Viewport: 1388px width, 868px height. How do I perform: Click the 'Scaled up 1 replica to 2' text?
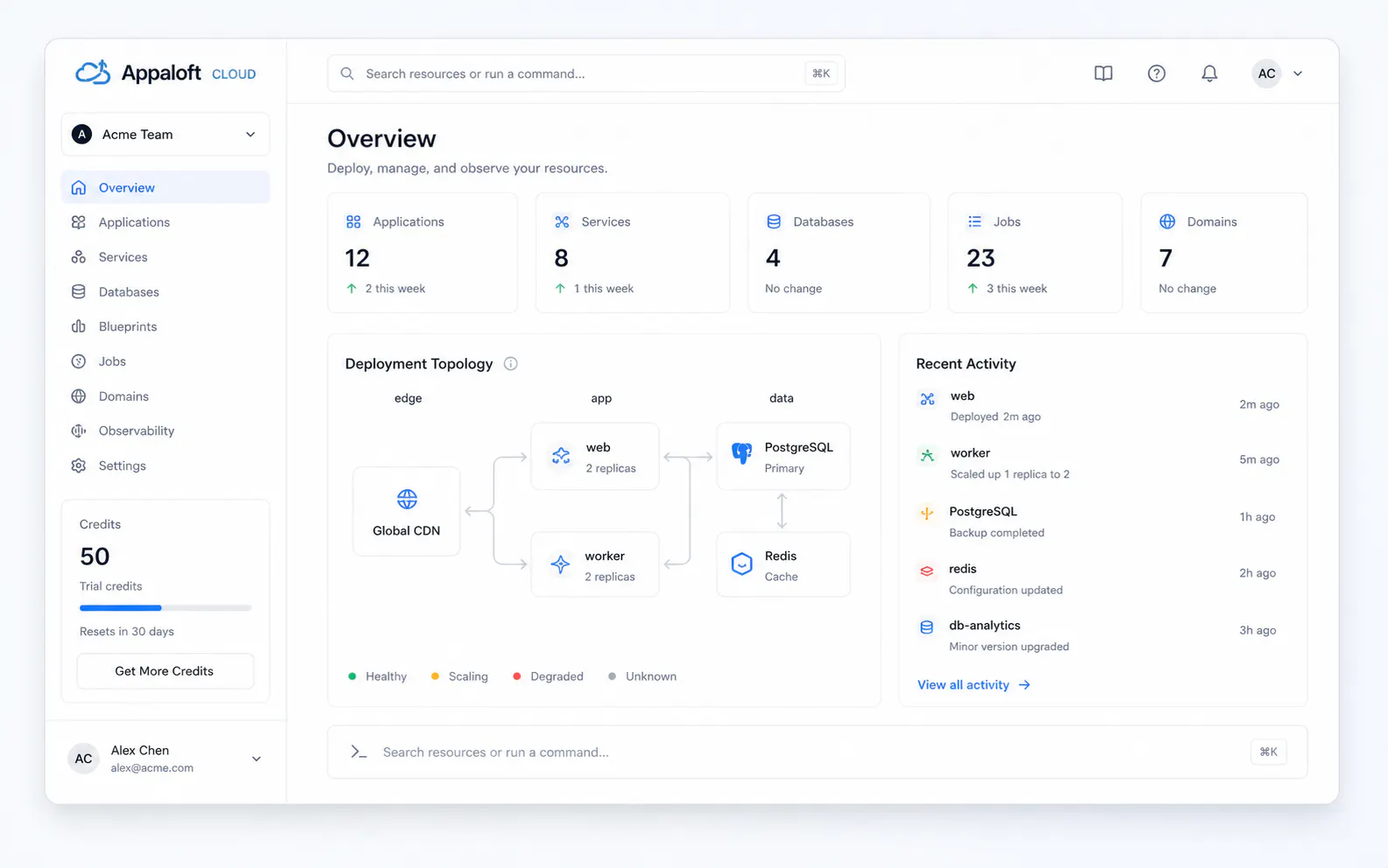pyautogui.click(x=1010, y=474)
